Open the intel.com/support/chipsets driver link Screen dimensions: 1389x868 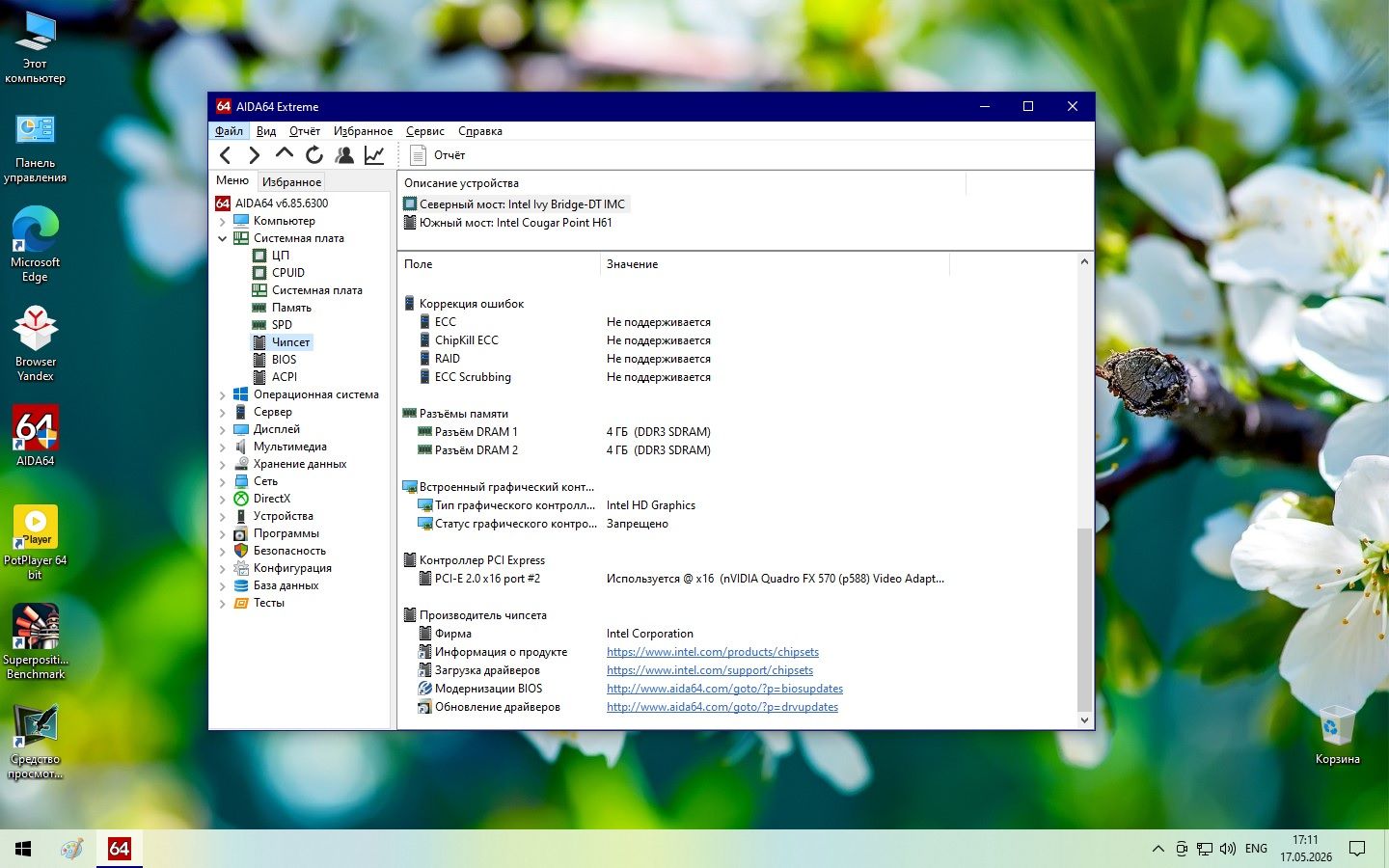point(710,670)
